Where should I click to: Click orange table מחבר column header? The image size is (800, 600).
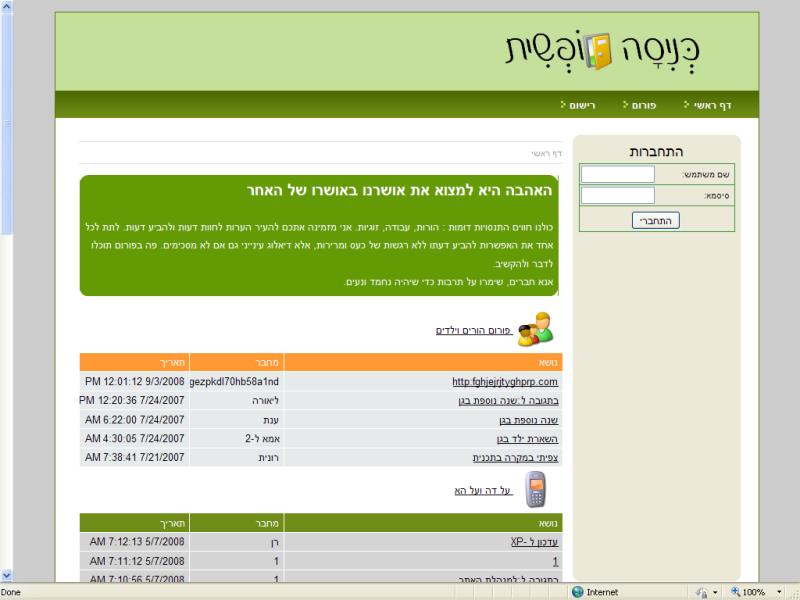point(236,362)
